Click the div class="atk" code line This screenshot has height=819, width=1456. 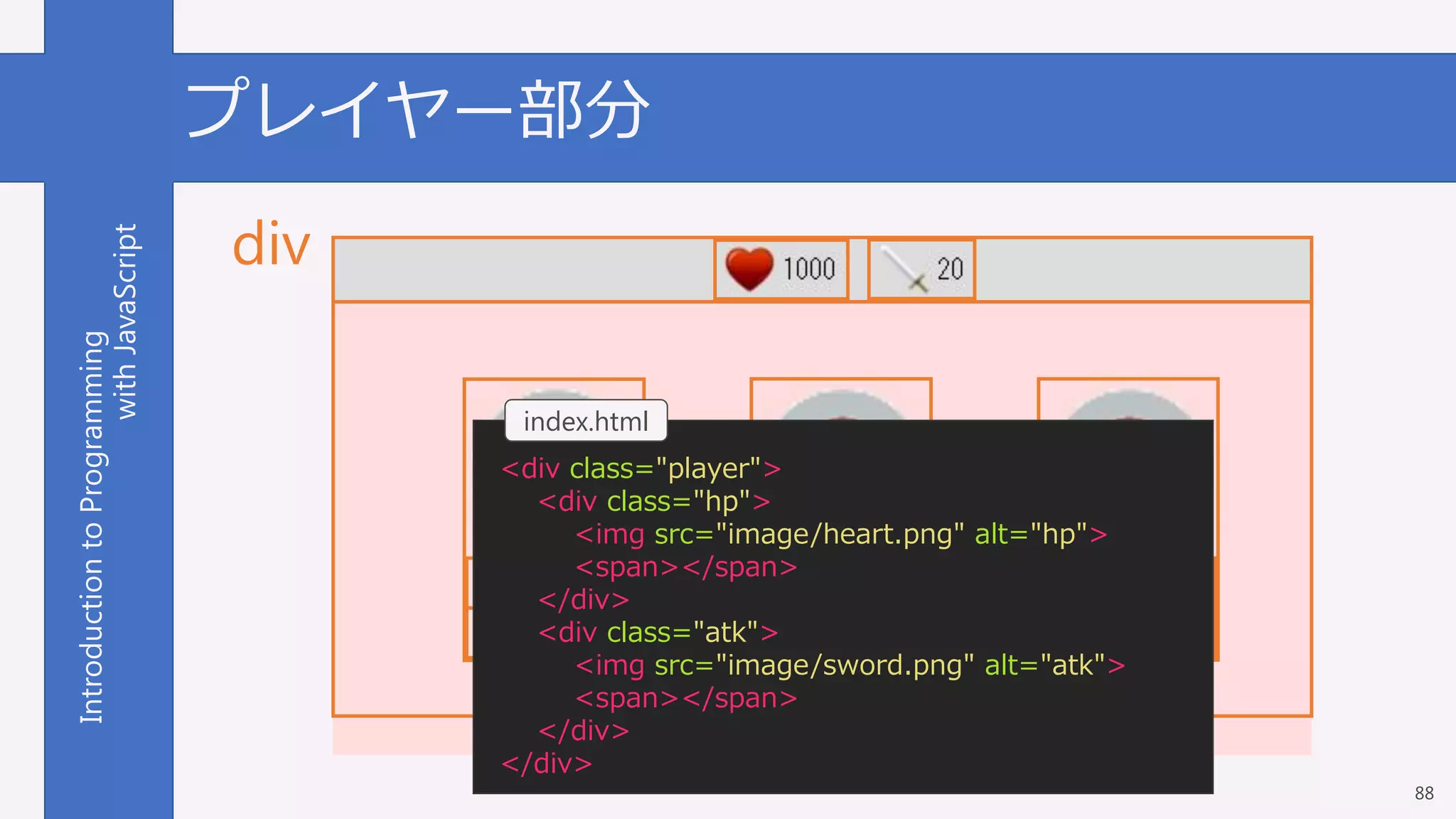[x=658, y=632]
